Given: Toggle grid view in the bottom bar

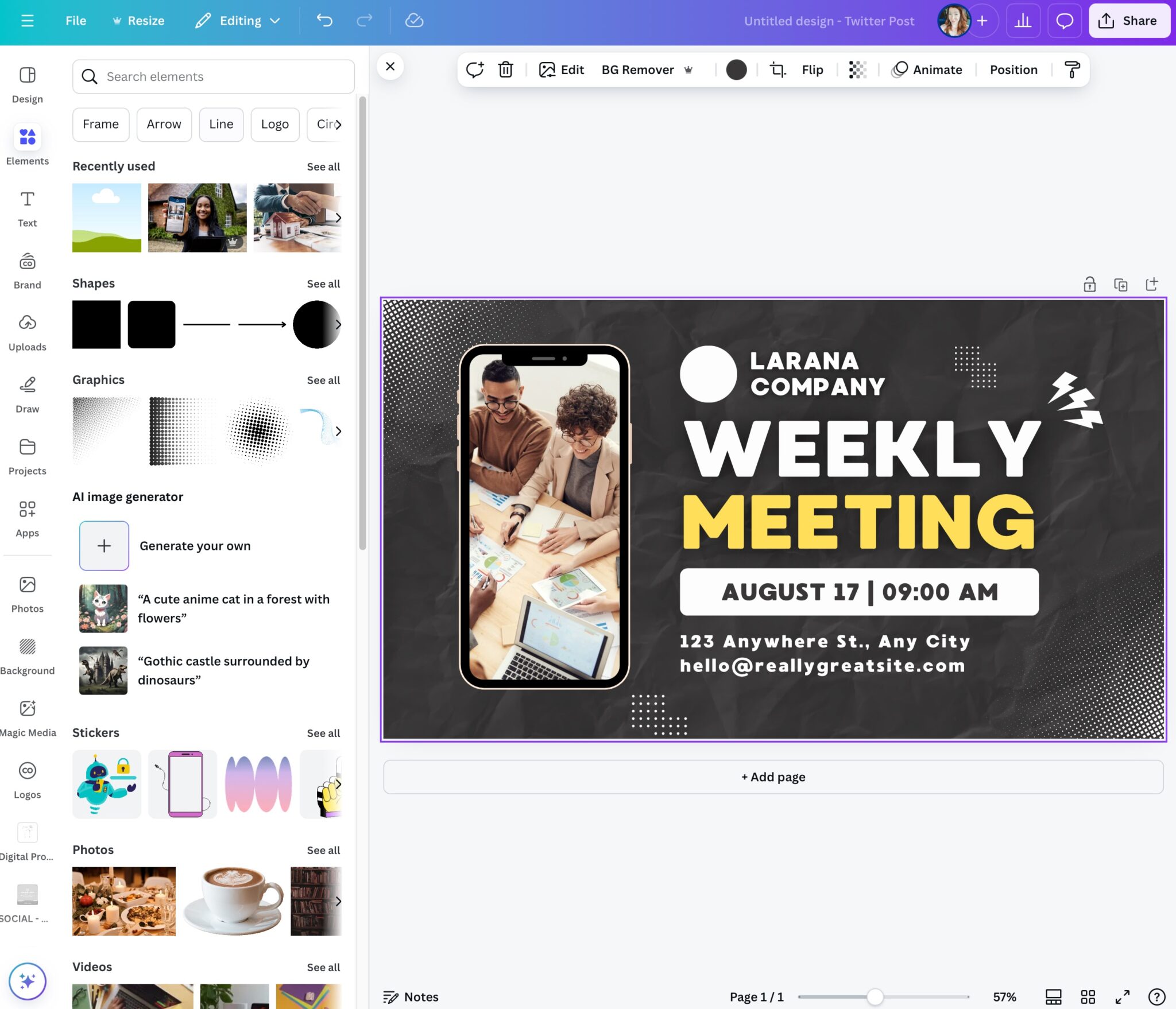Looking at the screenshot, I should [x=1088, y=996].
